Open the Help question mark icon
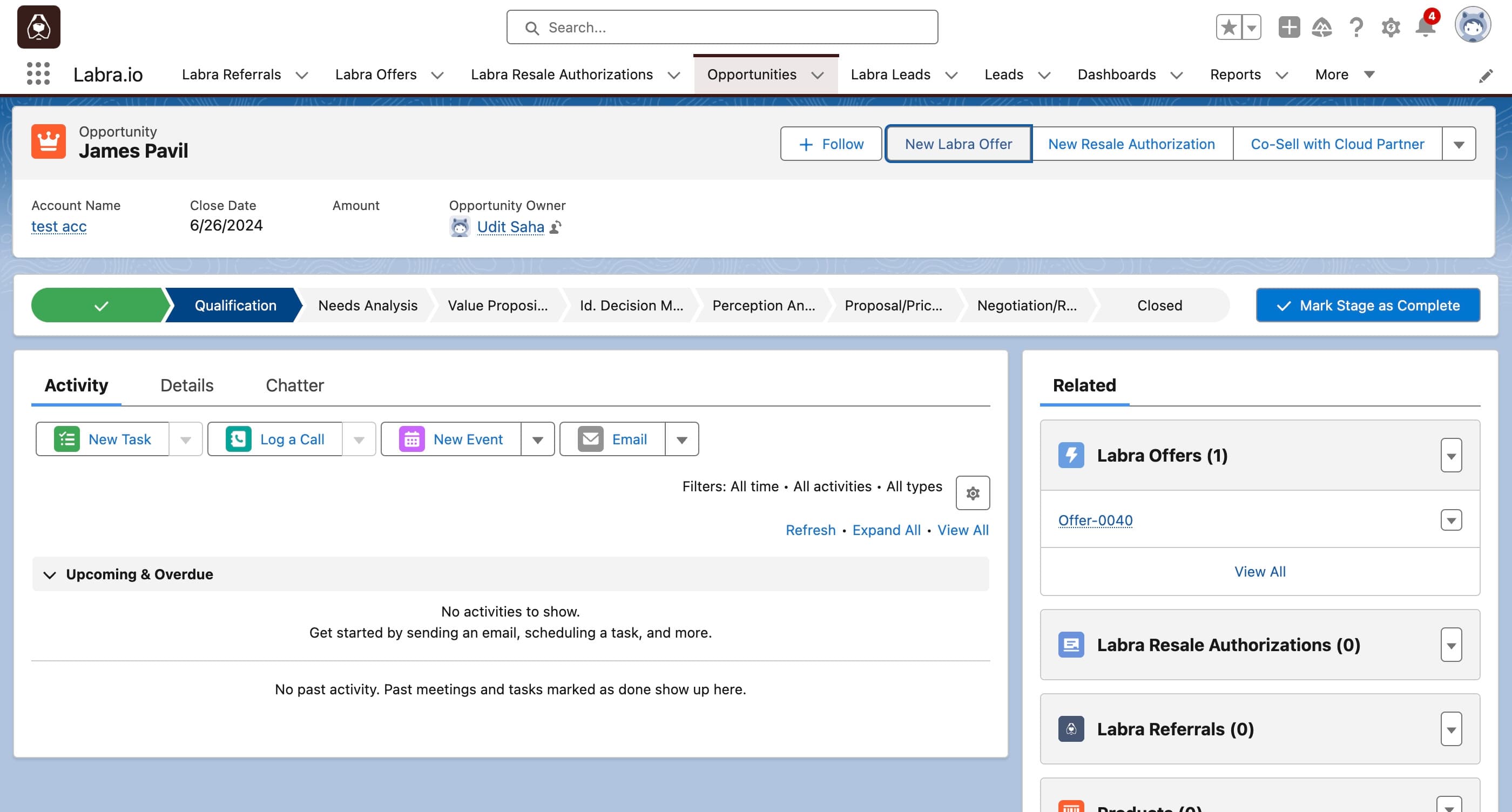Viewport: 1512px width, 812px height. (x=1356, y=27)
